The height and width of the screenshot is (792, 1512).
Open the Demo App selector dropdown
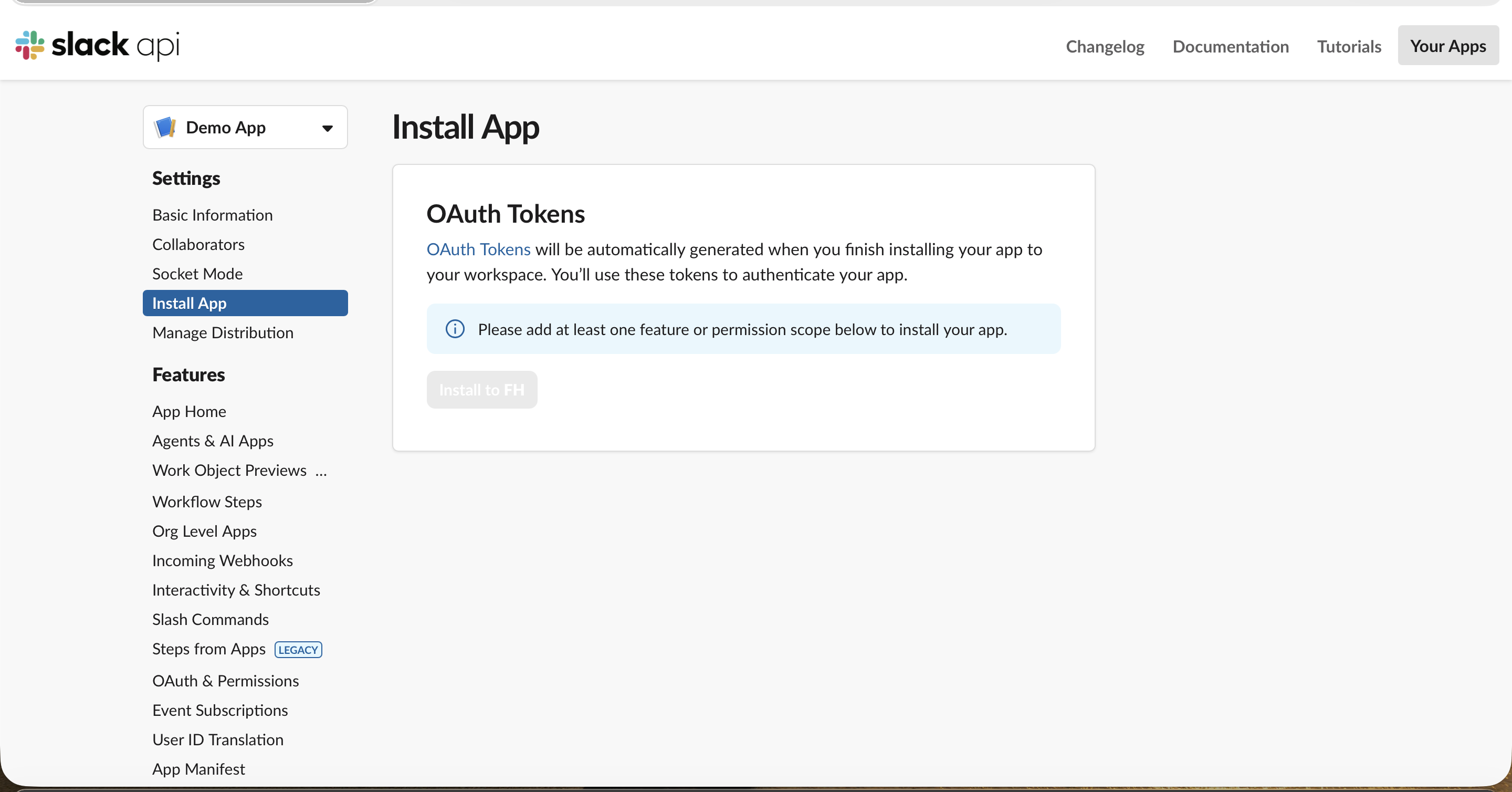(x=245, y=127)
